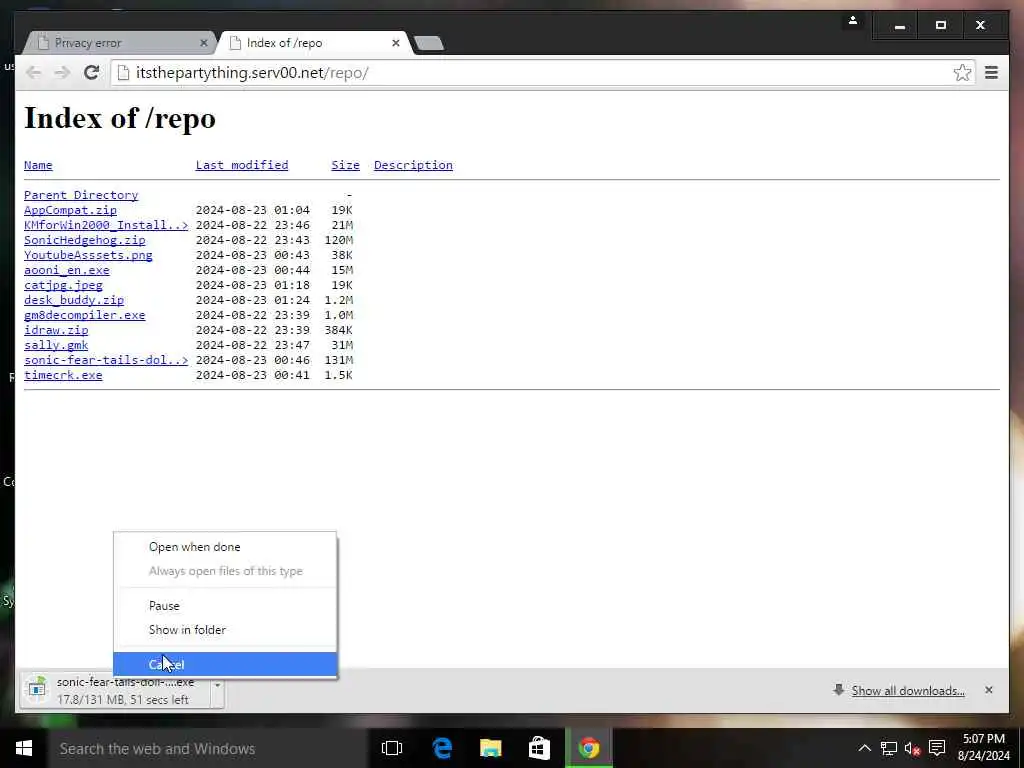The image size is (1024, 768).
Task: Minimize the Chrome window
Action: 900,25
